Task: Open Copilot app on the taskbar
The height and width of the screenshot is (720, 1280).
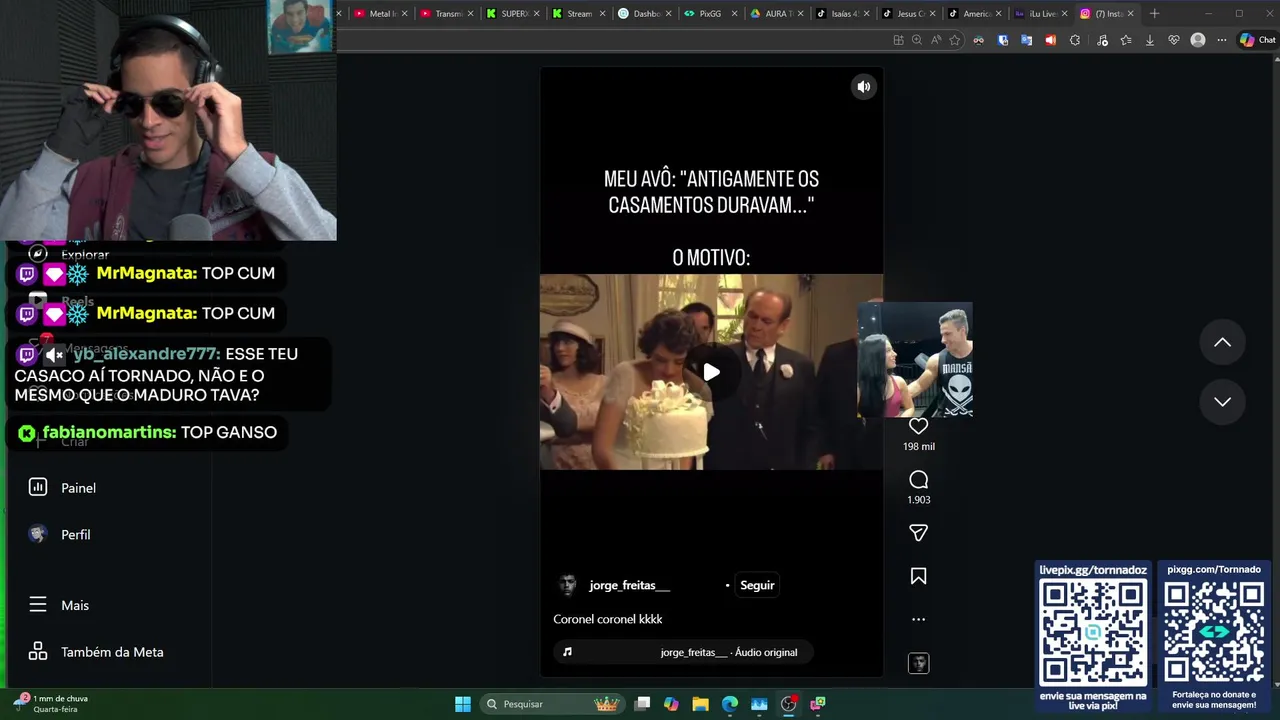Action: 671,704
